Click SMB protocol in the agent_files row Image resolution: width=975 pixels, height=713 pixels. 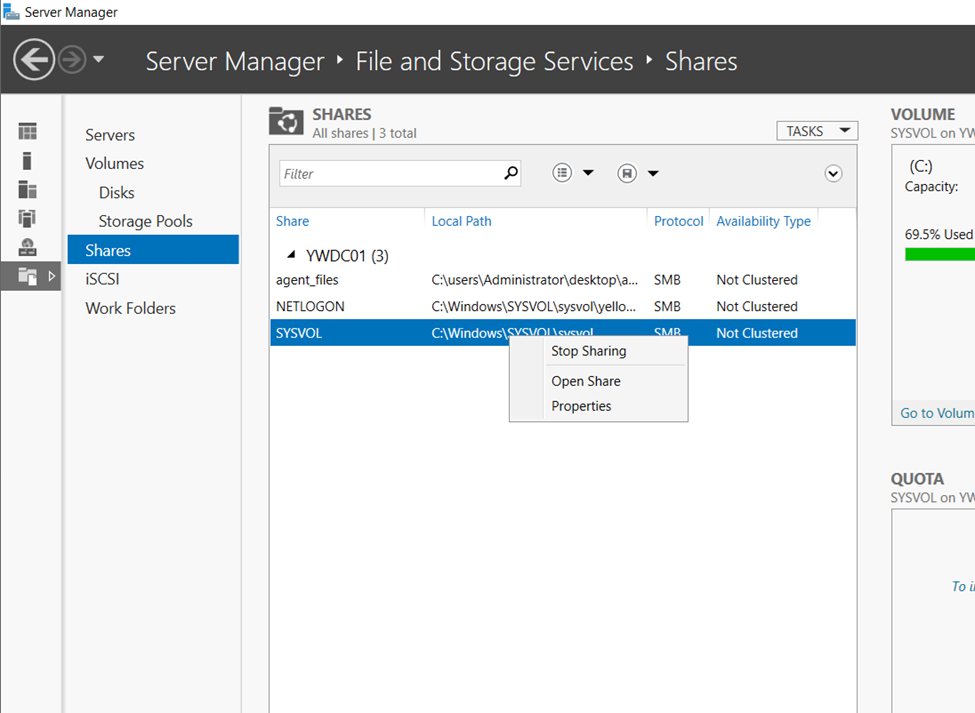click(667, 280)
